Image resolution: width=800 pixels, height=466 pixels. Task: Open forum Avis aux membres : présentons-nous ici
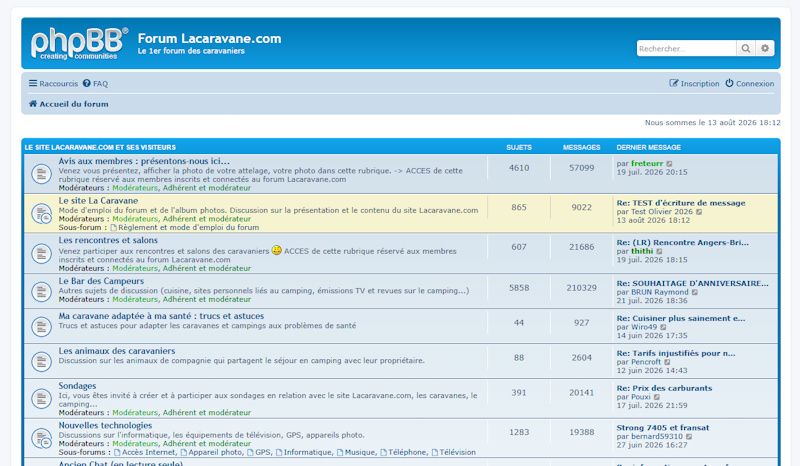click(144, 161)
